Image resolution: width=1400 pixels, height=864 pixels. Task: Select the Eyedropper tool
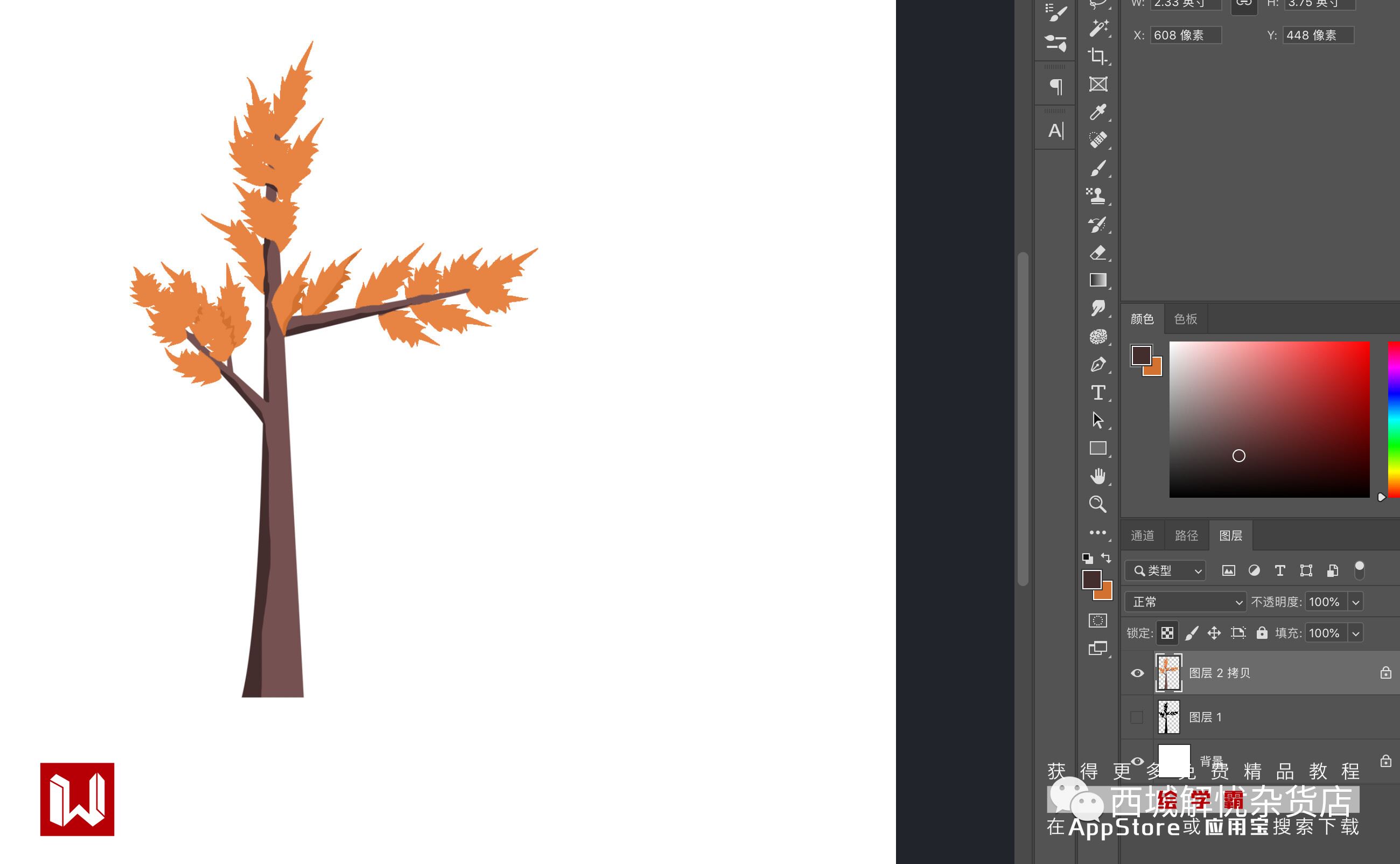[1097, 112]
